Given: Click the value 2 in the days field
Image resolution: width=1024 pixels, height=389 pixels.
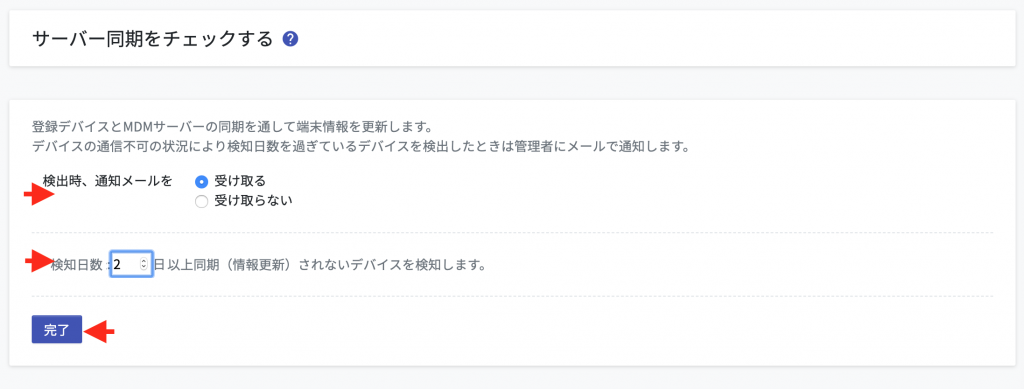Looking at the screenshot, I should [x=117, y=265].
